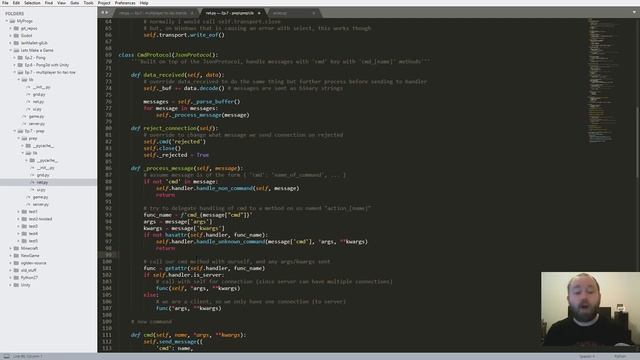640x360 pixels.
Task: Click the Godot folder icon
Action: [16, 36]
